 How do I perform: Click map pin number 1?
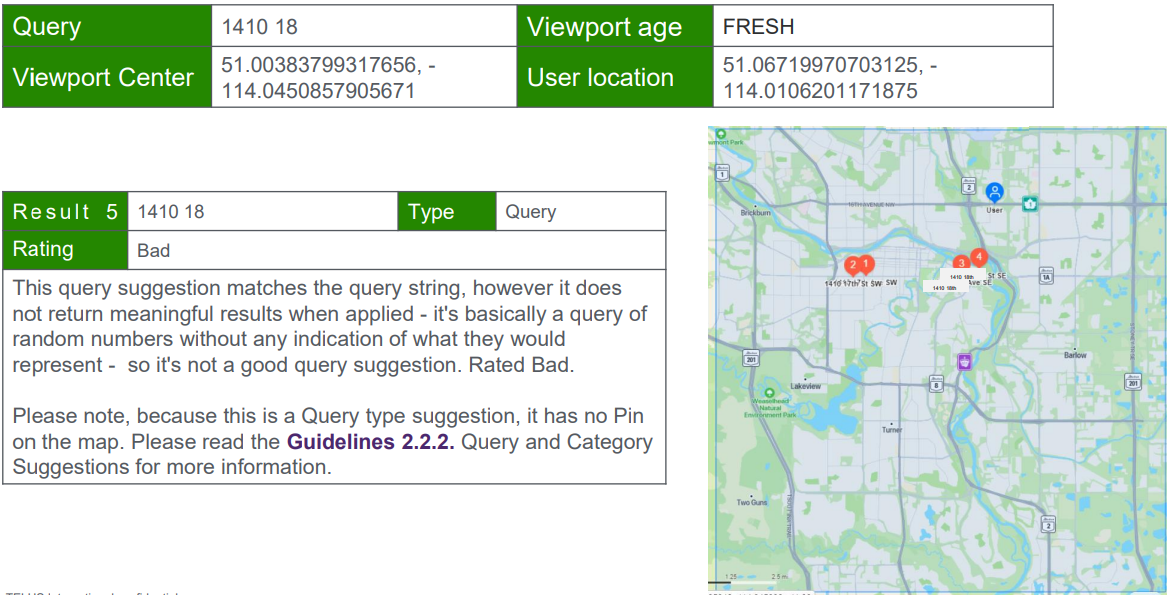pos(866,264)
